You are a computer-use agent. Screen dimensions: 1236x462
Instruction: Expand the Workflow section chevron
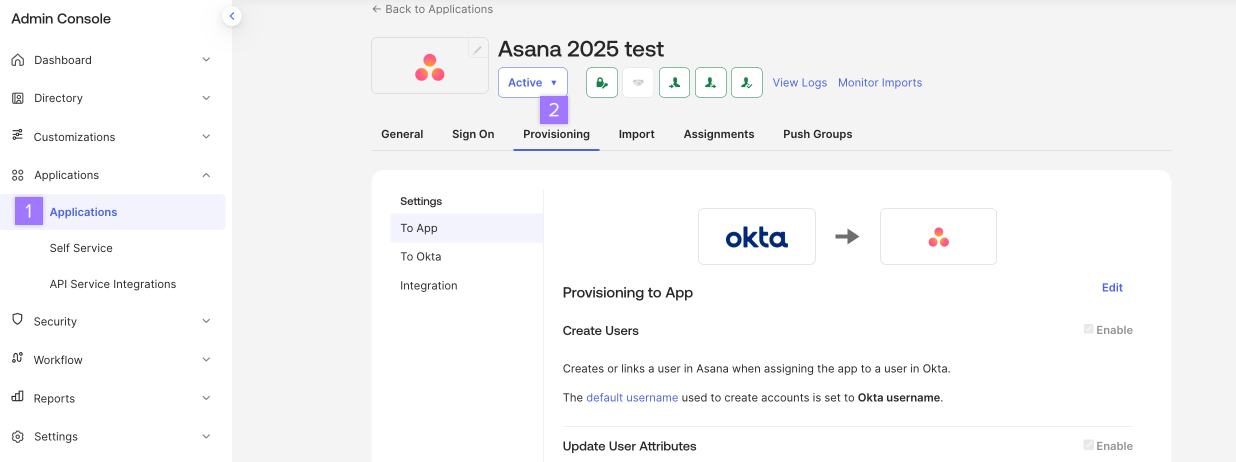[x=206, y=360]
